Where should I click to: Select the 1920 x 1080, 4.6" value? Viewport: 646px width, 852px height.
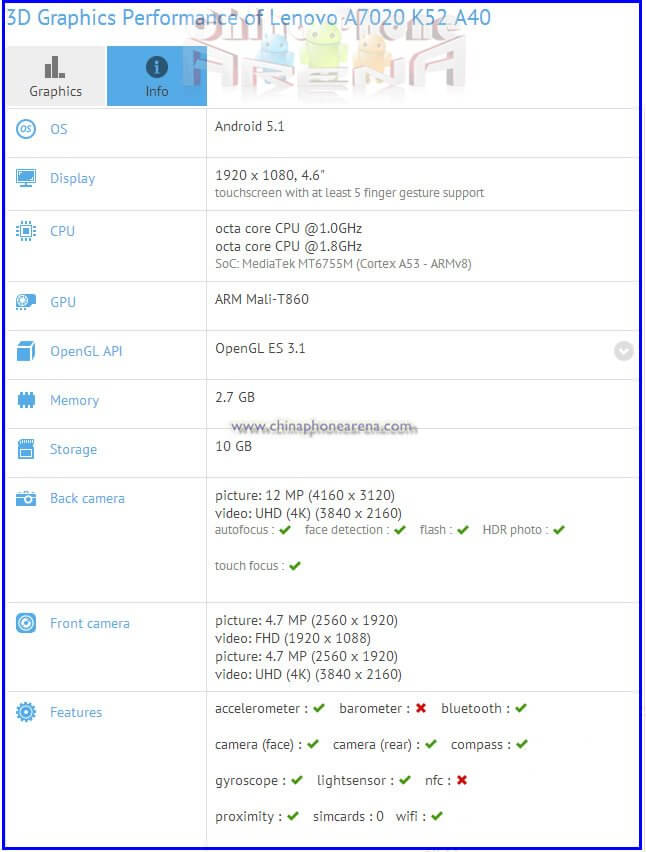click(269, 175)
